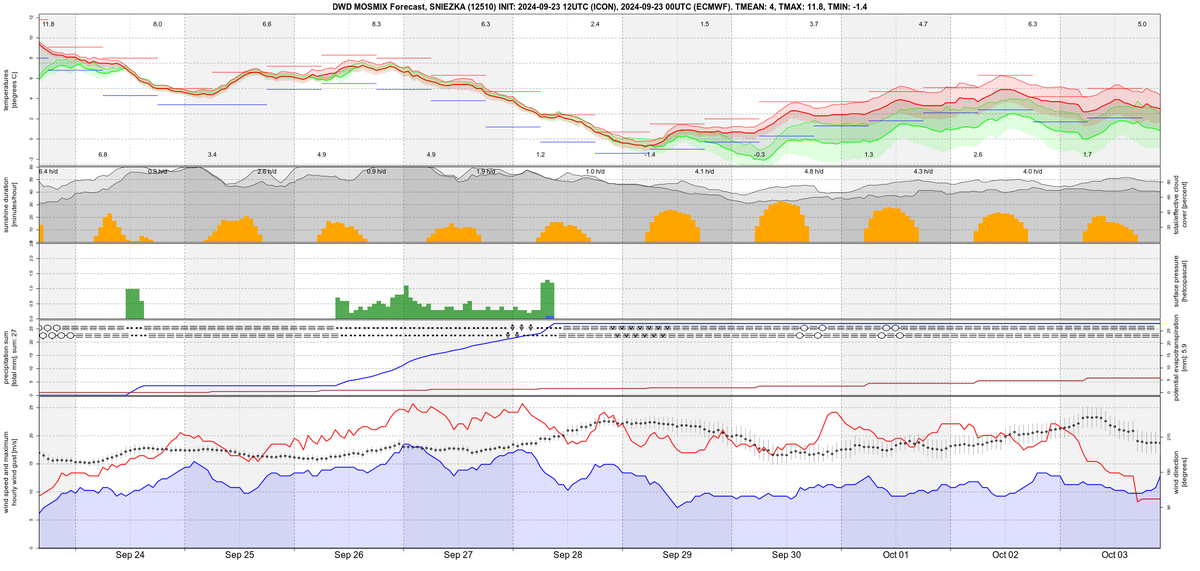Click the 1.7 minimum temperature value

point(1087,155)
